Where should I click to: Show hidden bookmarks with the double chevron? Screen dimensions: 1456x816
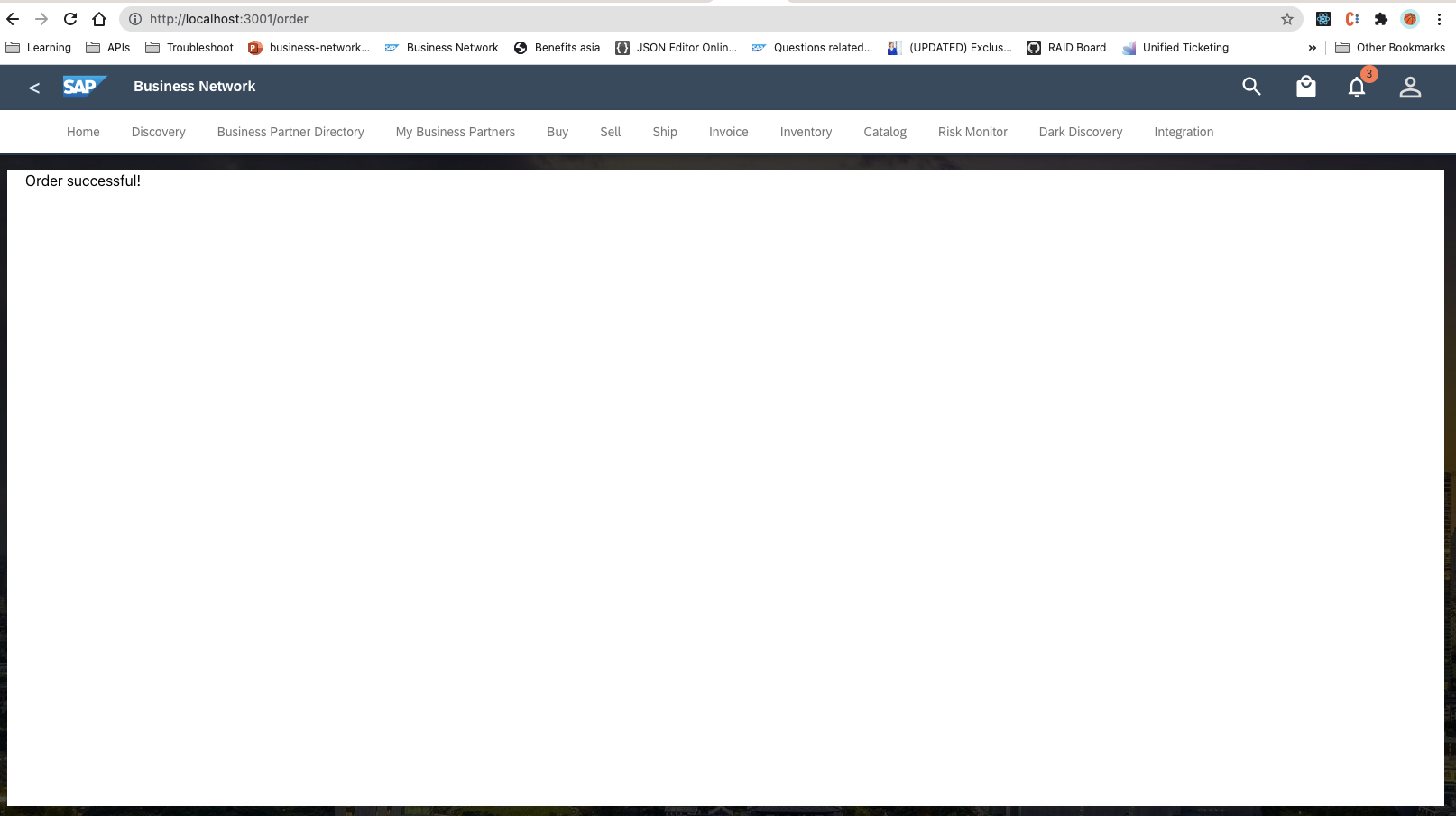point(1313,48)
